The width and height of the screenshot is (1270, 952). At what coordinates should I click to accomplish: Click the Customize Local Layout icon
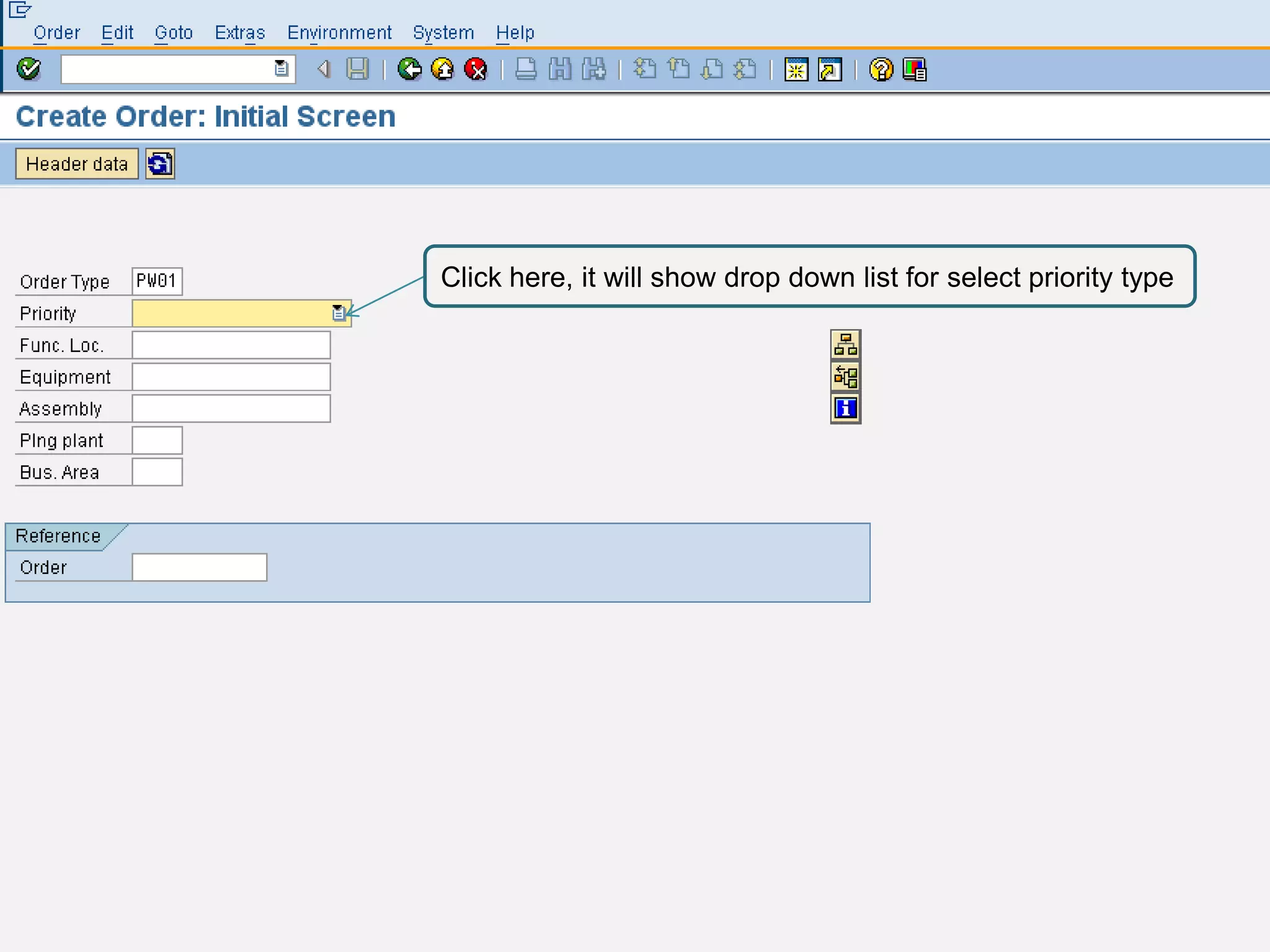point(915,69)
